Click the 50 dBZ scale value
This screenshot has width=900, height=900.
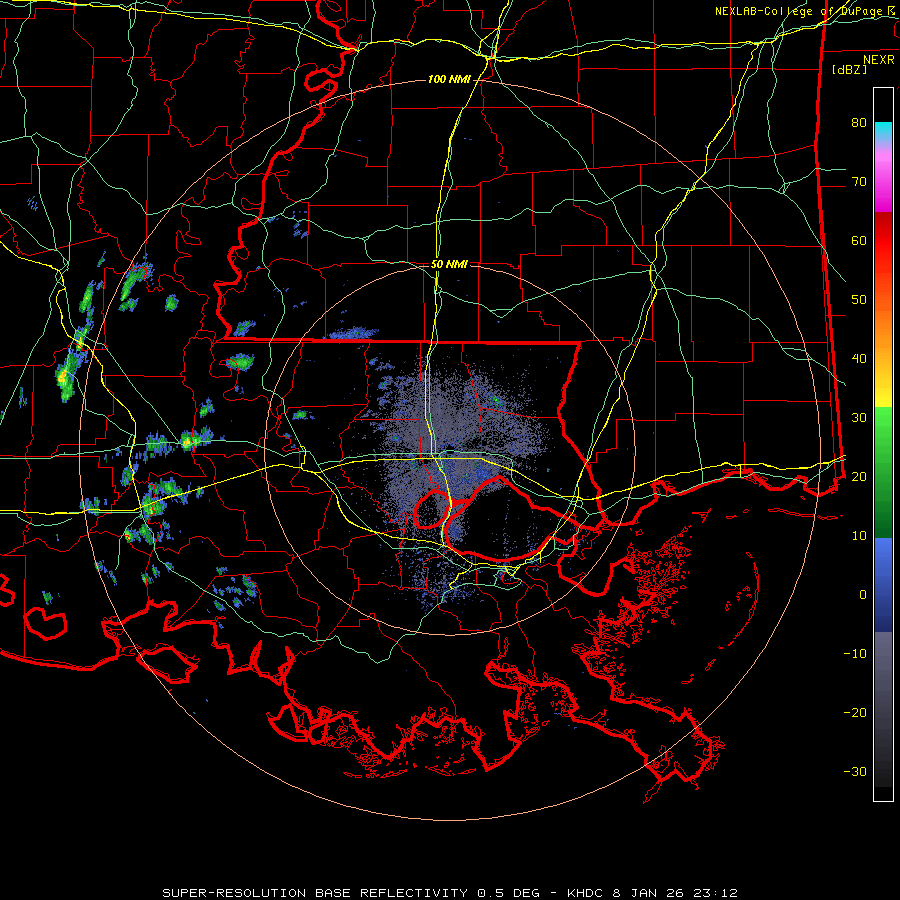coord(859,300)
